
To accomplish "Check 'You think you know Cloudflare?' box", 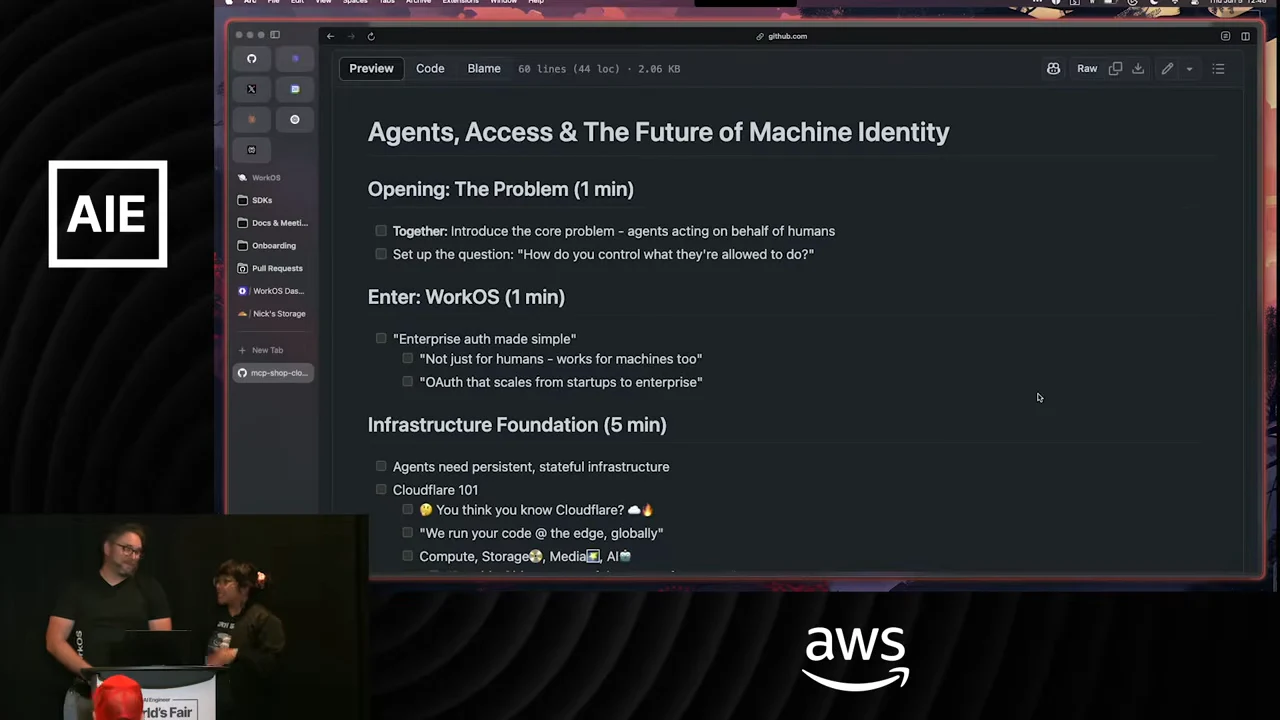I will click(407, 510).
